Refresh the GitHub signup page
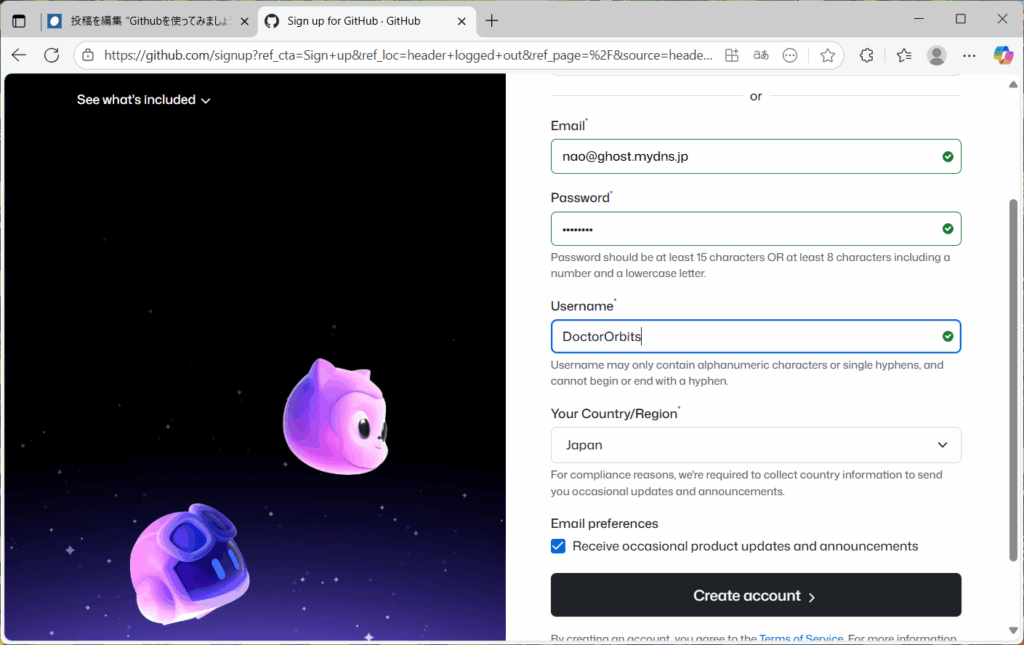 pyautogui.click(x=51, y=55)
